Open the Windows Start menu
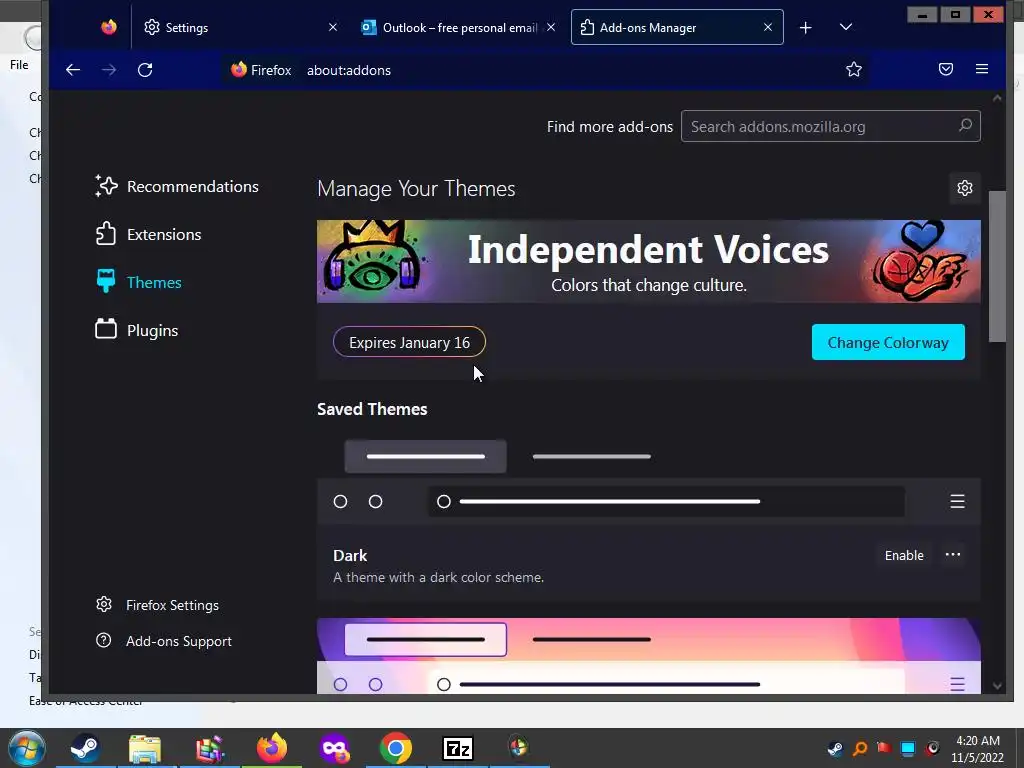The image size is (1024, 768). [27, 748]
